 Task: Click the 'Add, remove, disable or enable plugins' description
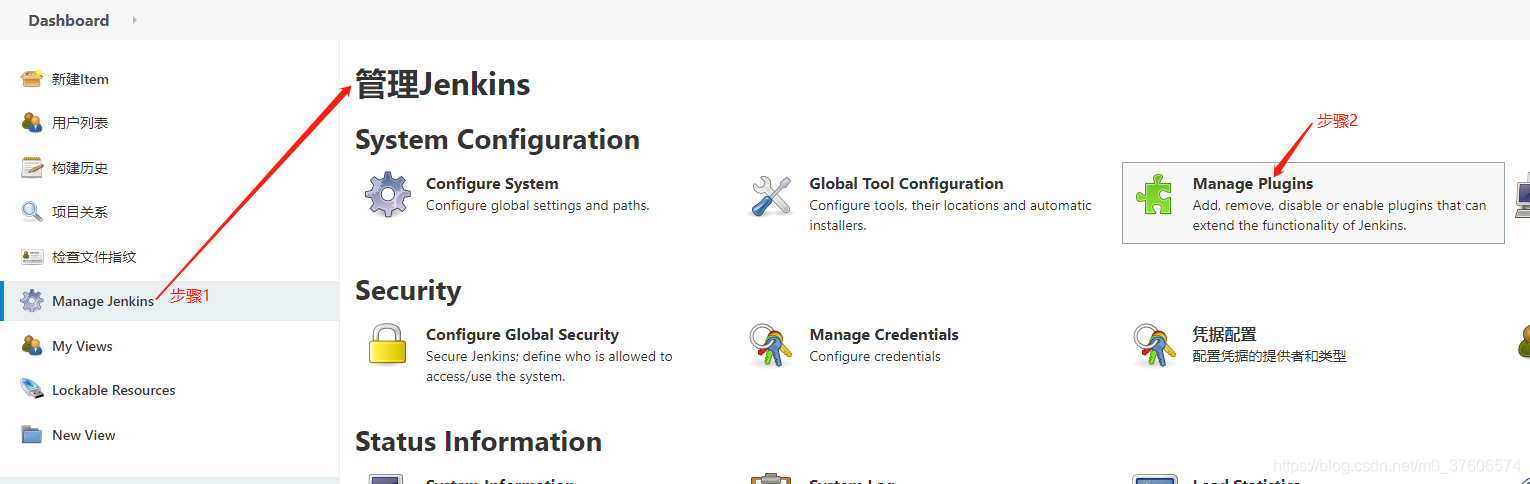click(1340, 215)
